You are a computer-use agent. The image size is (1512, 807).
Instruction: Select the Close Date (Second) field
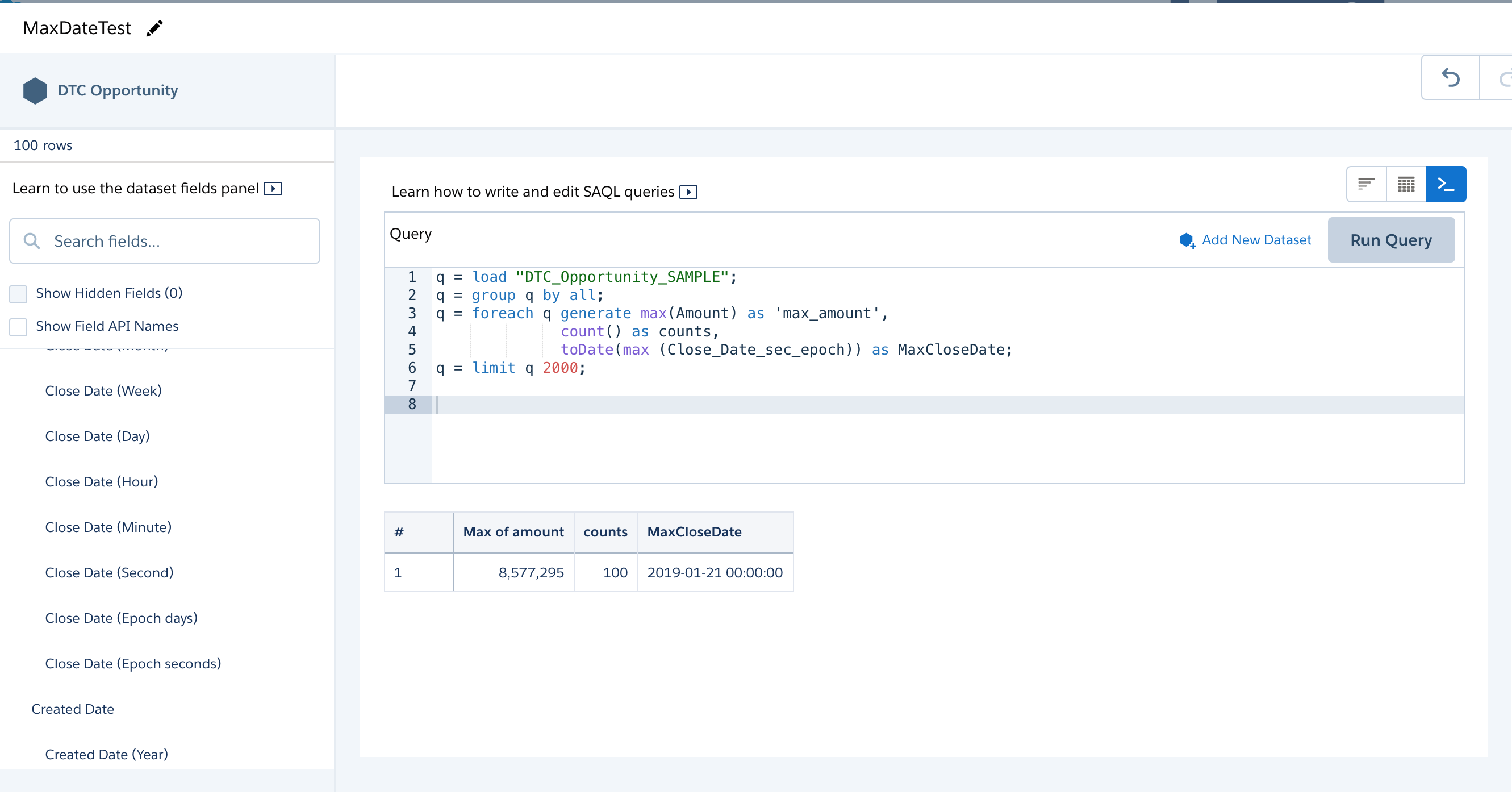(x=109, y=572)
